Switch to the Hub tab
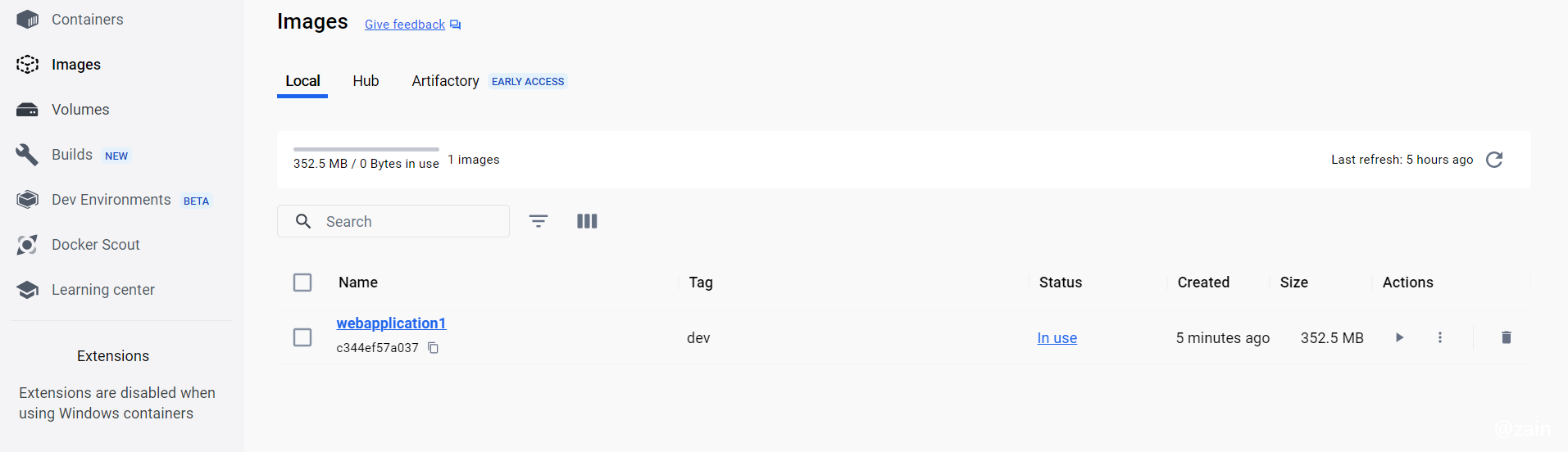 pos(366,81)
